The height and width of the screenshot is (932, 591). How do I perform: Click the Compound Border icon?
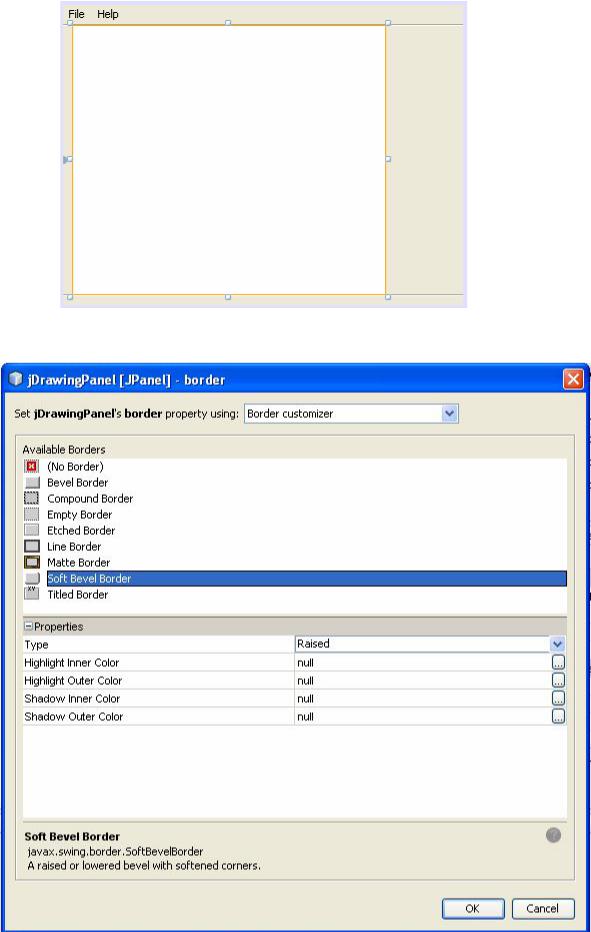point(32,498)
